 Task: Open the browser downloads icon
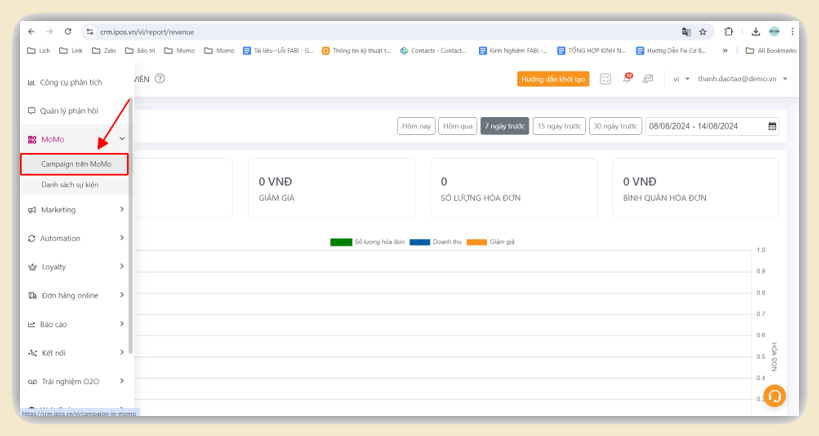pos(755,32)
